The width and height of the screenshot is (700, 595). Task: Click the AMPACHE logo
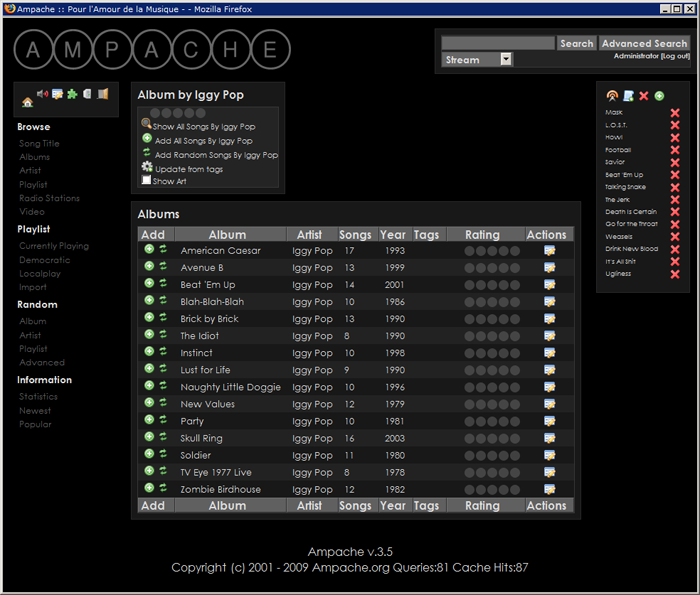pyautogui.click(x=152, y=49)
